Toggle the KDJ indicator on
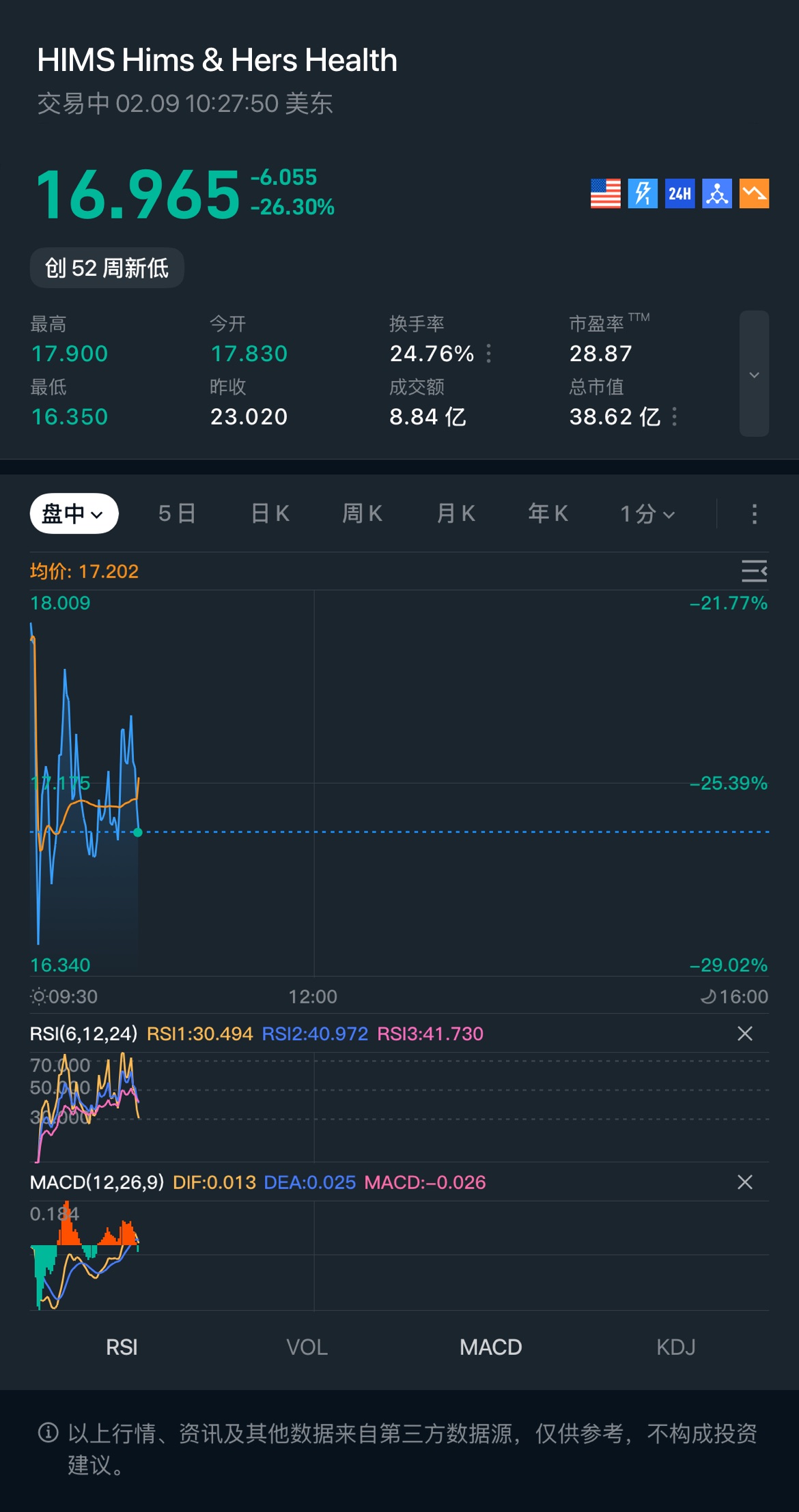 [x=675, y=1347]
